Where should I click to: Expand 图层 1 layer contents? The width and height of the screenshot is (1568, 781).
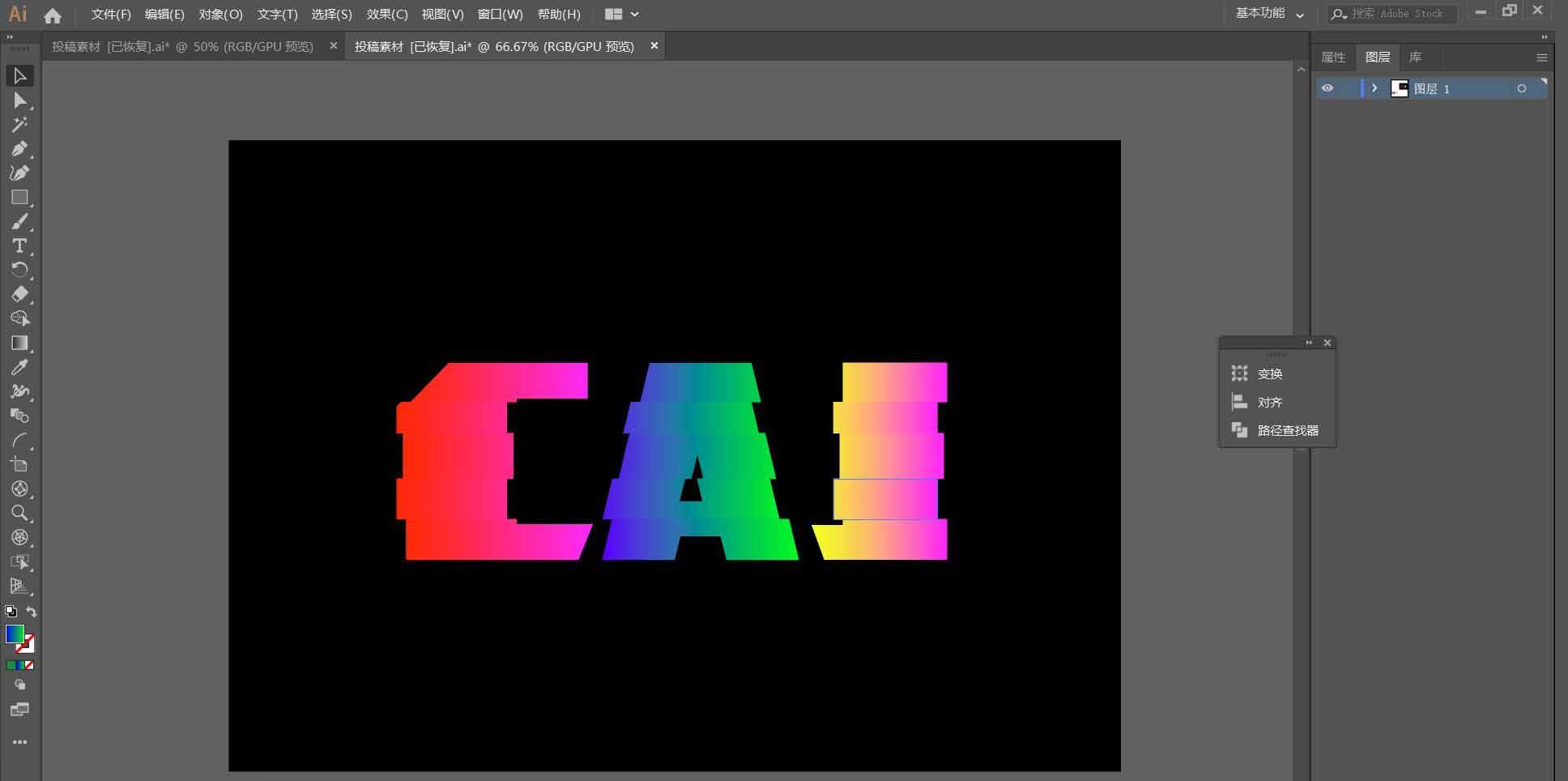tap(1374, 88)
